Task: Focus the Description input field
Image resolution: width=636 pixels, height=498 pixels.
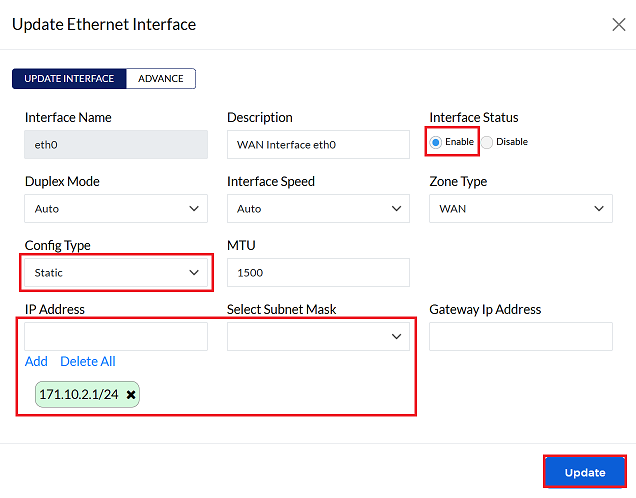Action: click(x=318, y=144)
